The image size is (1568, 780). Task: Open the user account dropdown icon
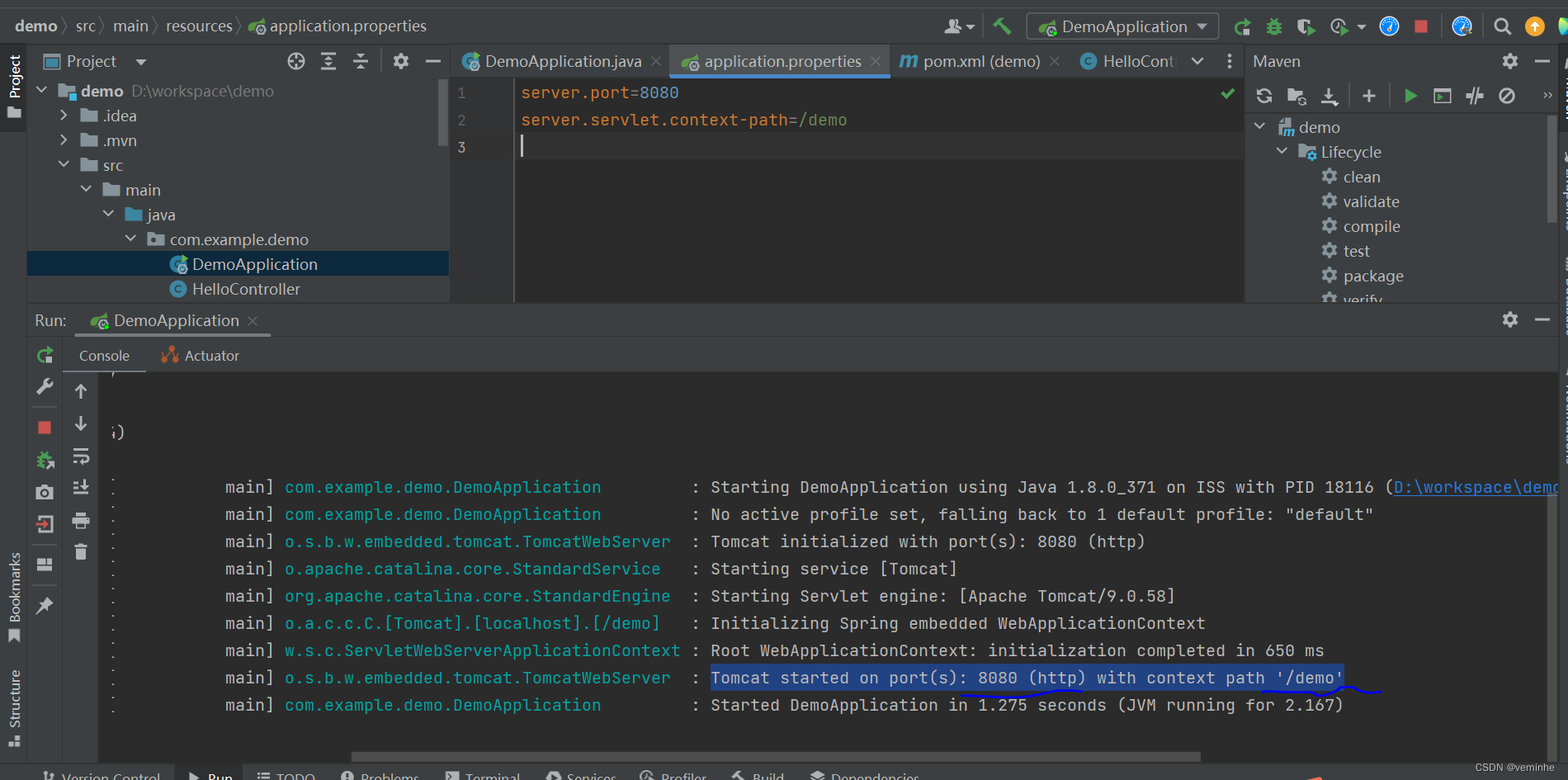[960, 26]
